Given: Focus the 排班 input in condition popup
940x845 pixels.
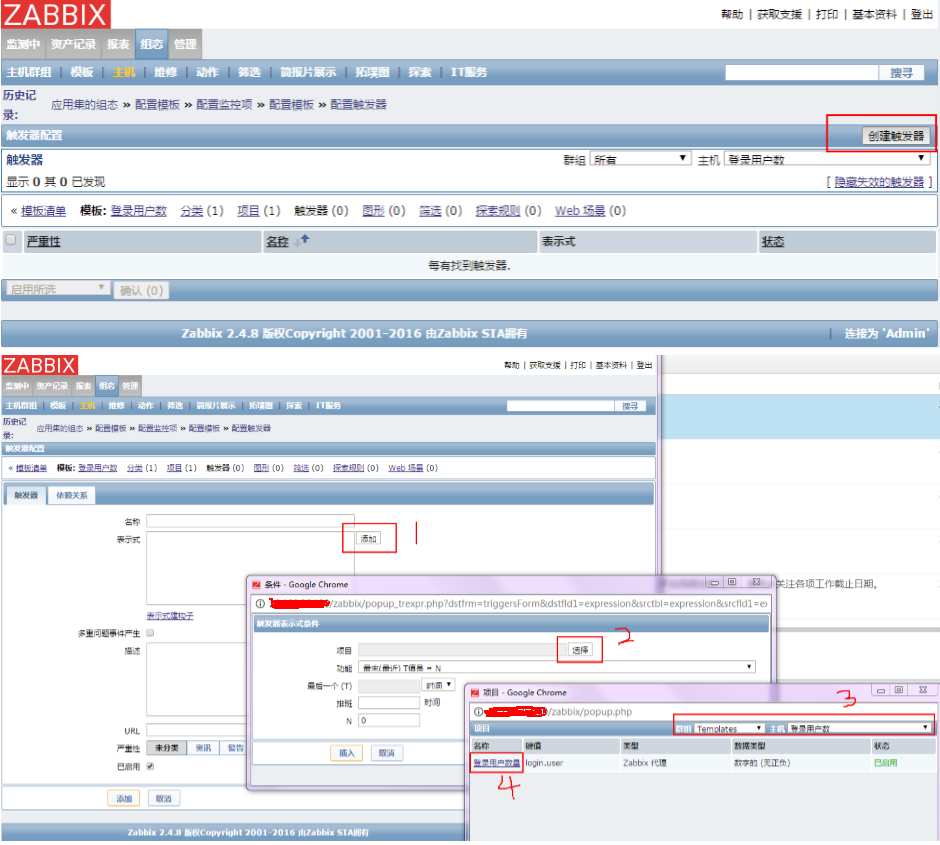Looking at the screenshot, I should (x=389, y=702).
